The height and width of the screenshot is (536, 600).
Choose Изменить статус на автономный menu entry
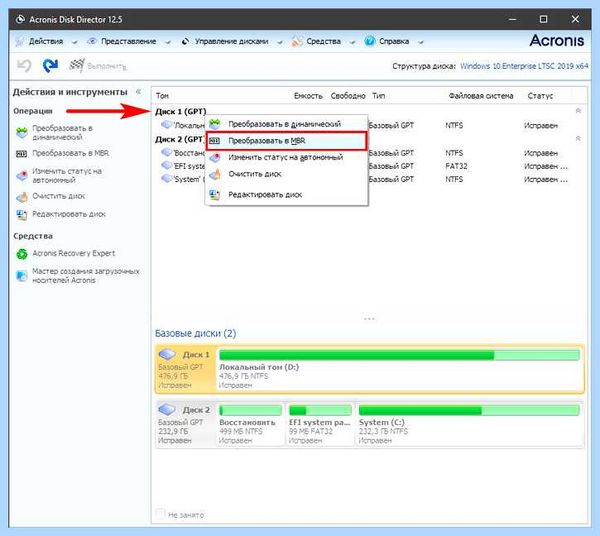[286, 157]
